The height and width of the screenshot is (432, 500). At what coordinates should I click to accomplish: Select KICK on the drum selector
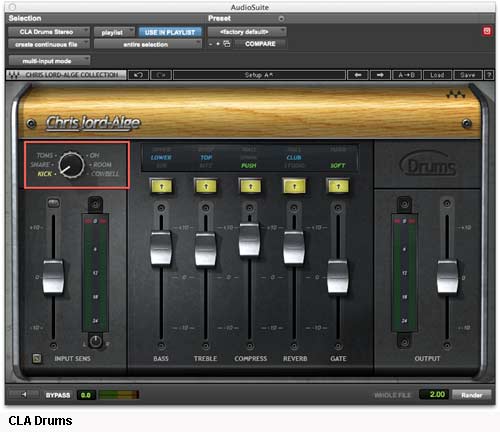click(45, 174)
